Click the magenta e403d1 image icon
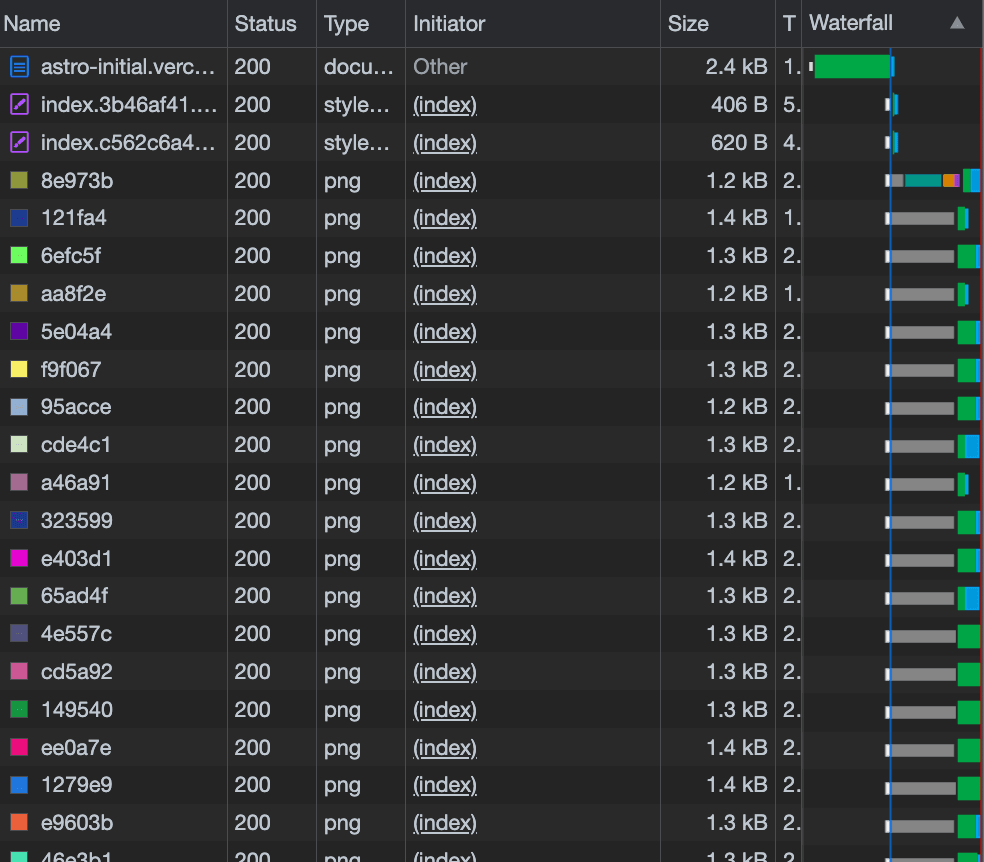 click(x=19, y=559)
